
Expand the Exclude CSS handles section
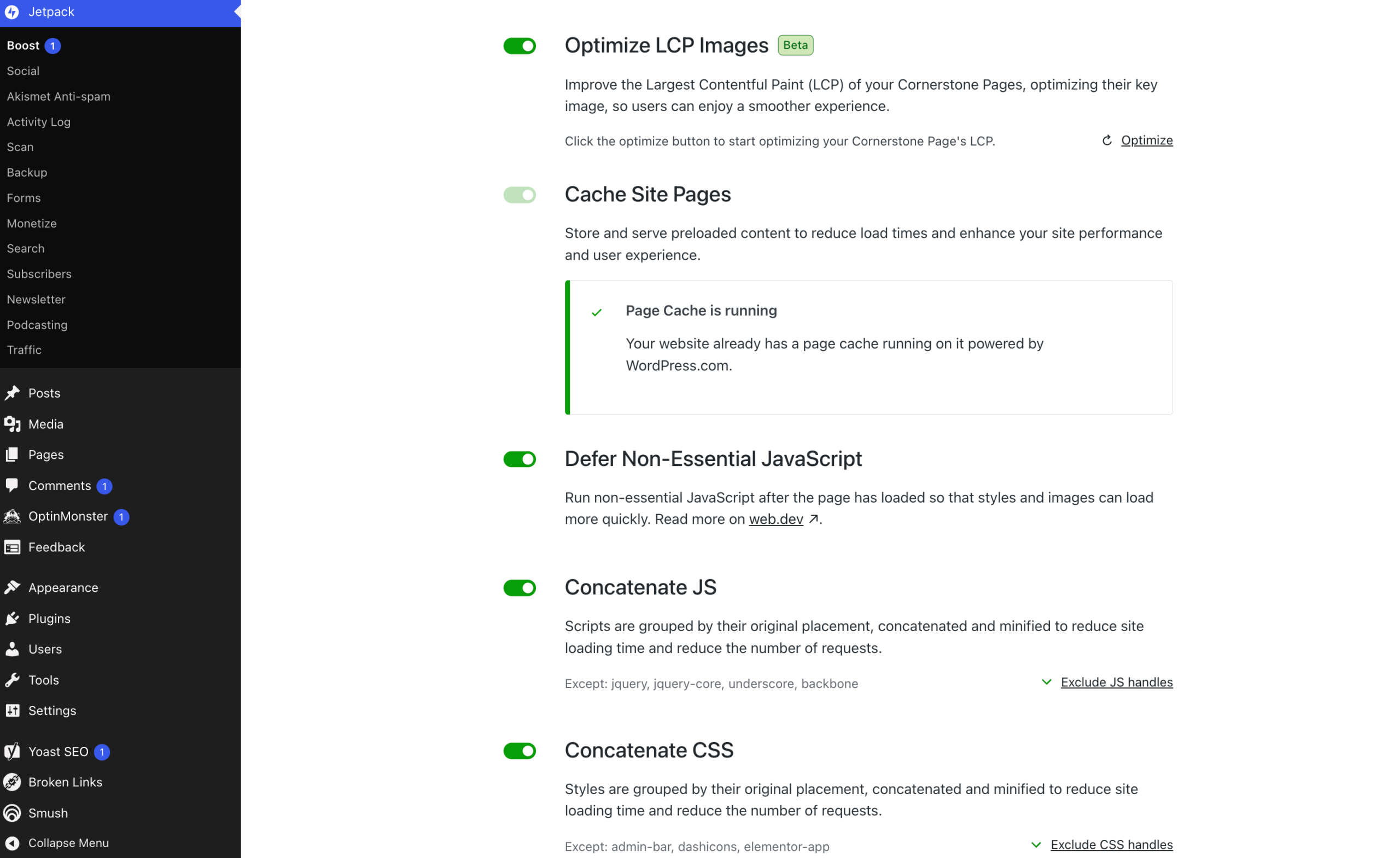1111,844
